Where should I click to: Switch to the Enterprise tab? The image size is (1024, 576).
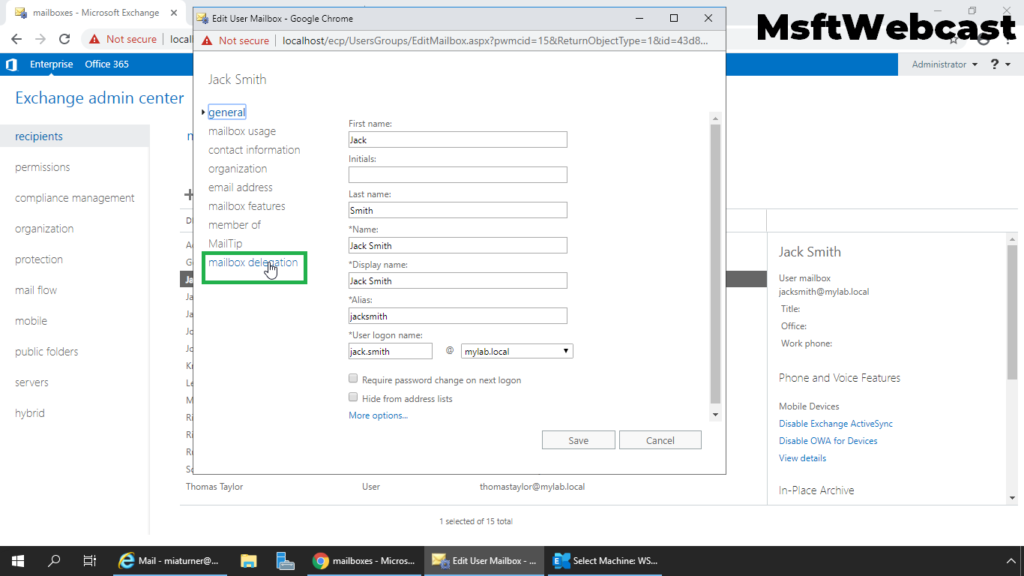tap(51, 64)
